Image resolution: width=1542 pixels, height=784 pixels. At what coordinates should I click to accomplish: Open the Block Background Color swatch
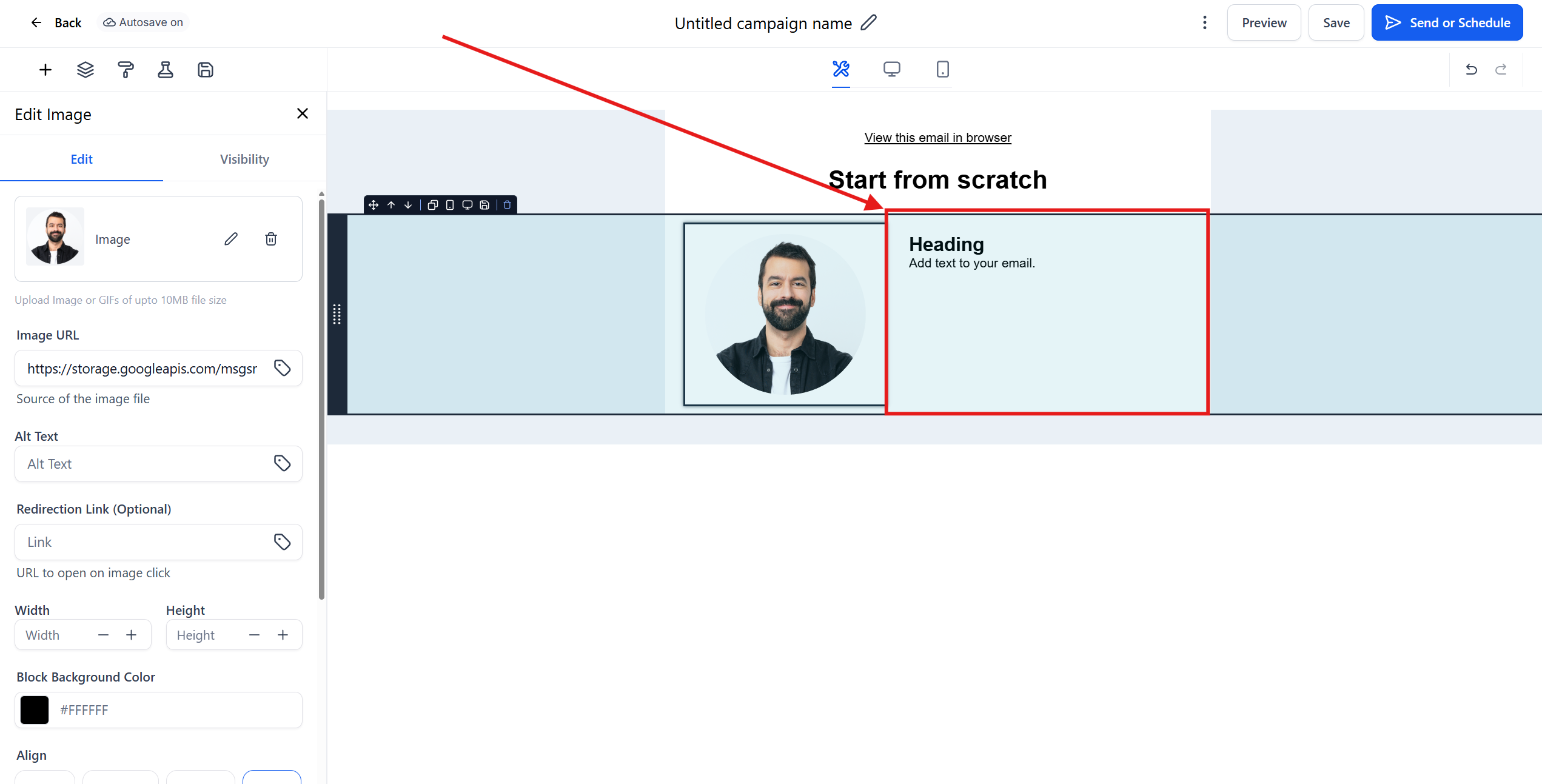[35, 710]
